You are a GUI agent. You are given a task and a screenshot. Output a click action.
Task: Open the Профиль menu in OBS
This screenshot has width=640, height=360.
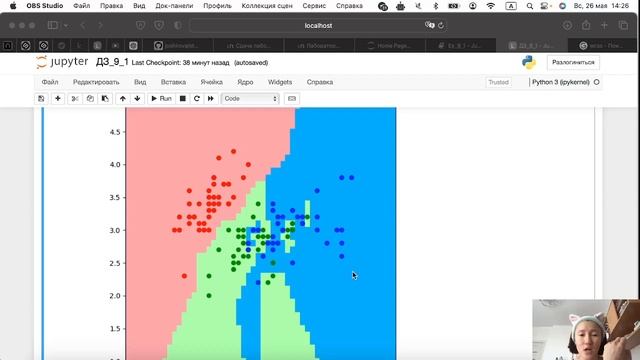(217, 6)
